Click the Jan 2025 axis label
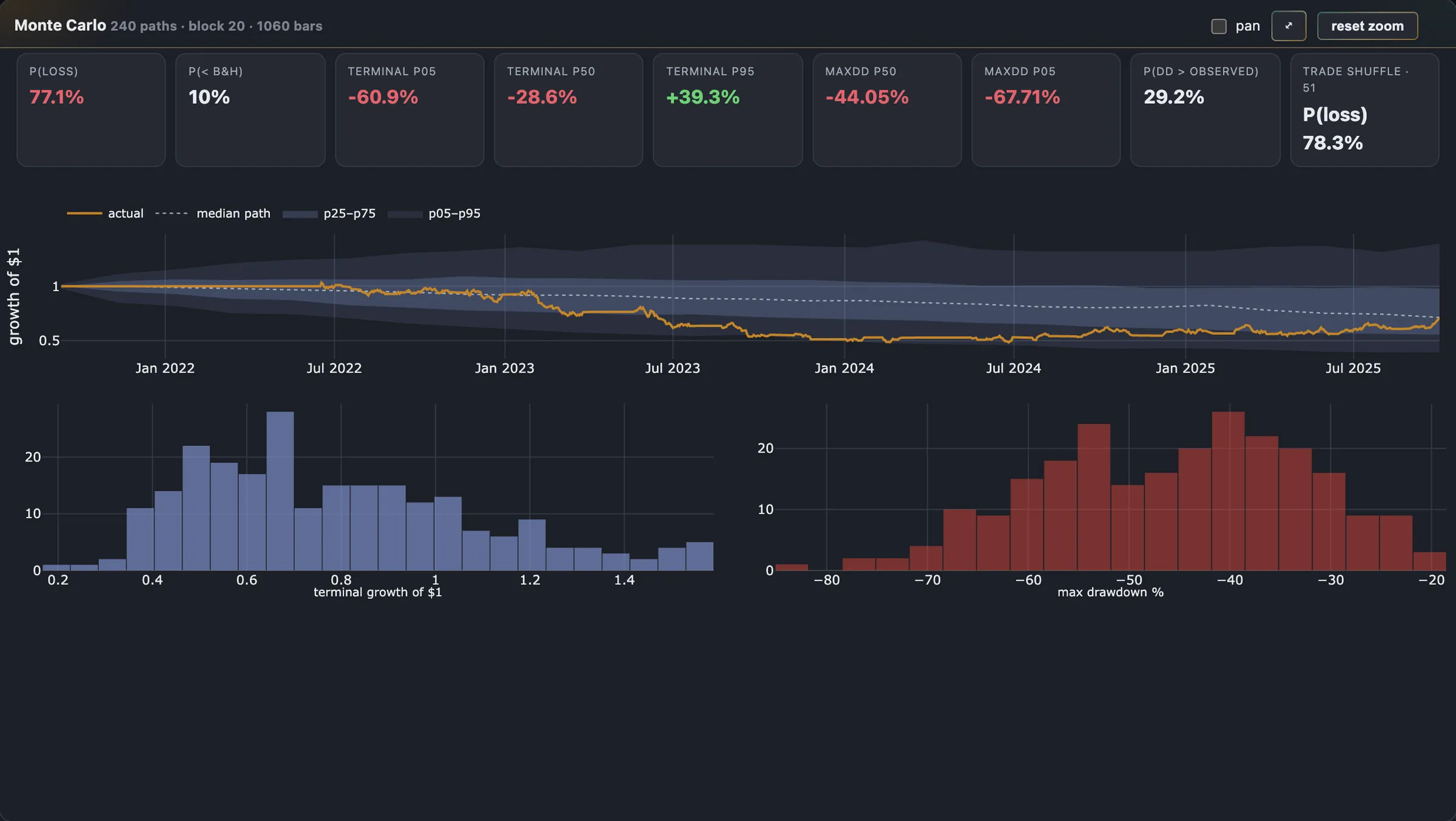This screenshot has height=821, width=1456. click(1185, 368)
